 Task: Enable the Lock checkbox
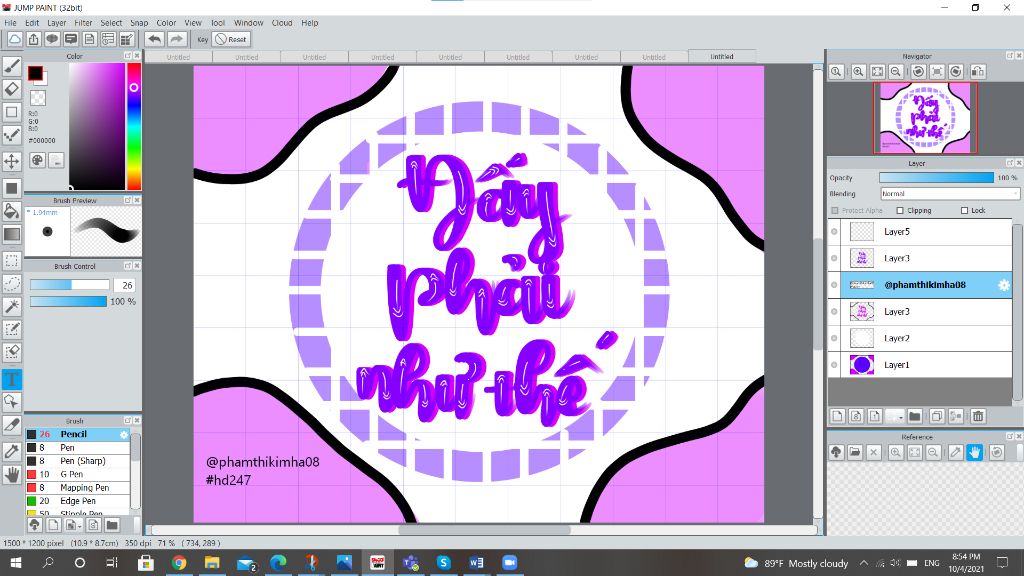964,210
